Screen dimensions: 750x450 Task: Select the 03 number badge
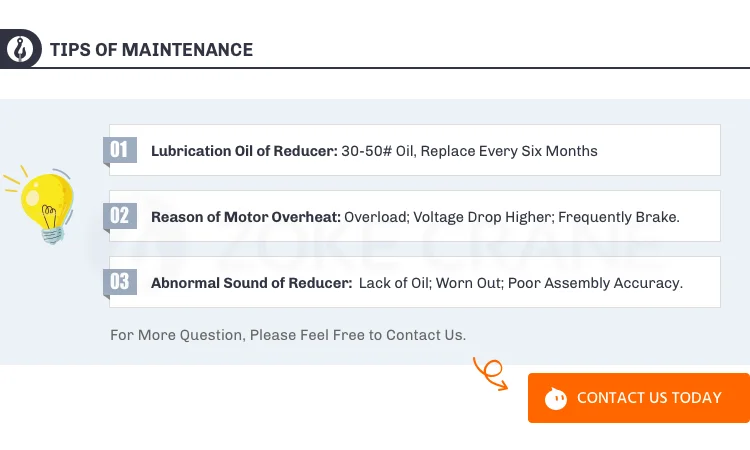(x=120, y=282)
